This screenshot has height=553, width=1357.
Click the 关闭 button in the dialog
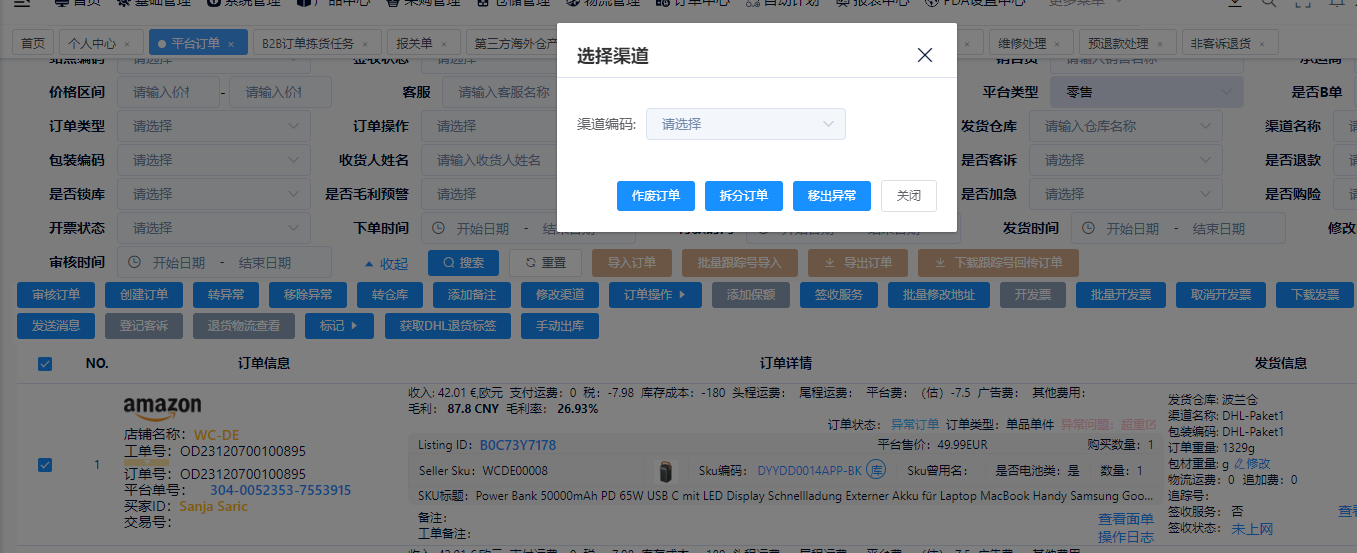click(909, 196)
